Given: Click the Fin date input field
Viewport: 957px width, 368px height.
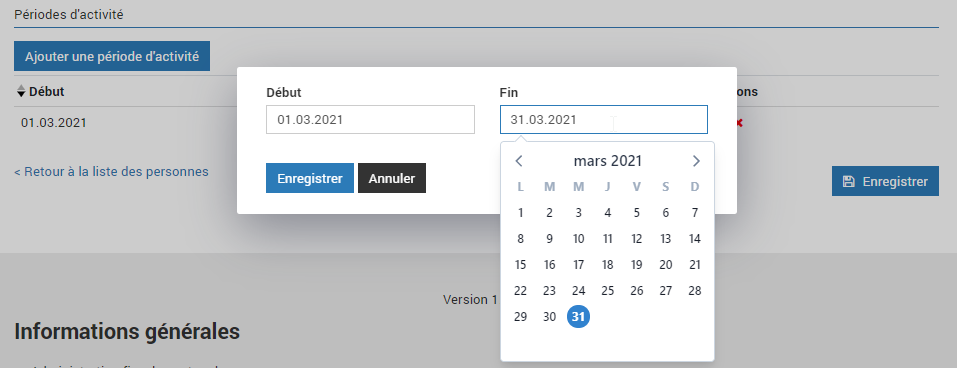Looking at the screenshot, I should click(x=604, y=120).
